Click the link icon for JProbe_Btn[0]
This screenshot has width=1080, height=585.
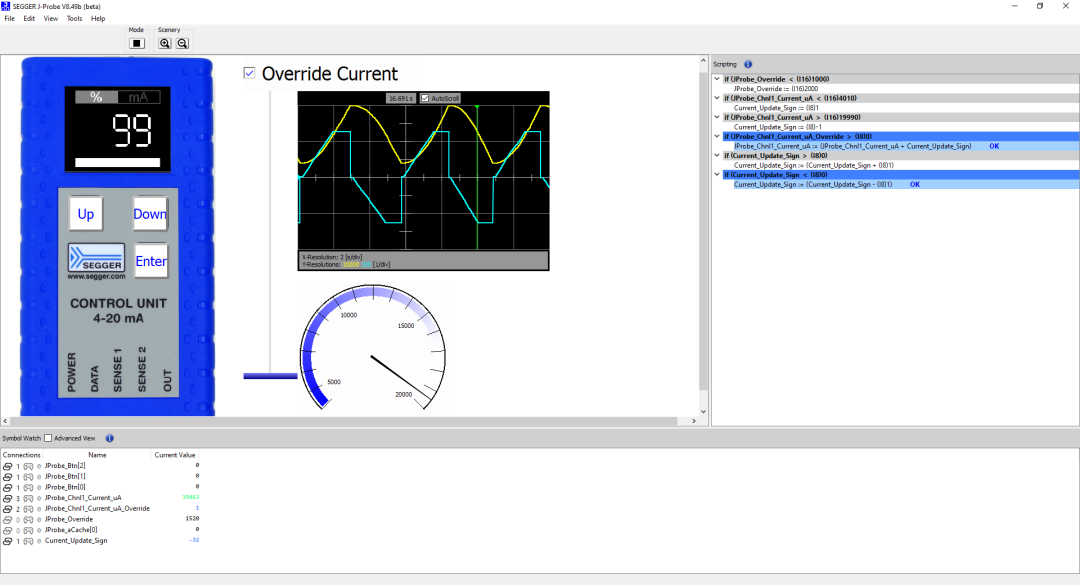(x=8, y=487)
